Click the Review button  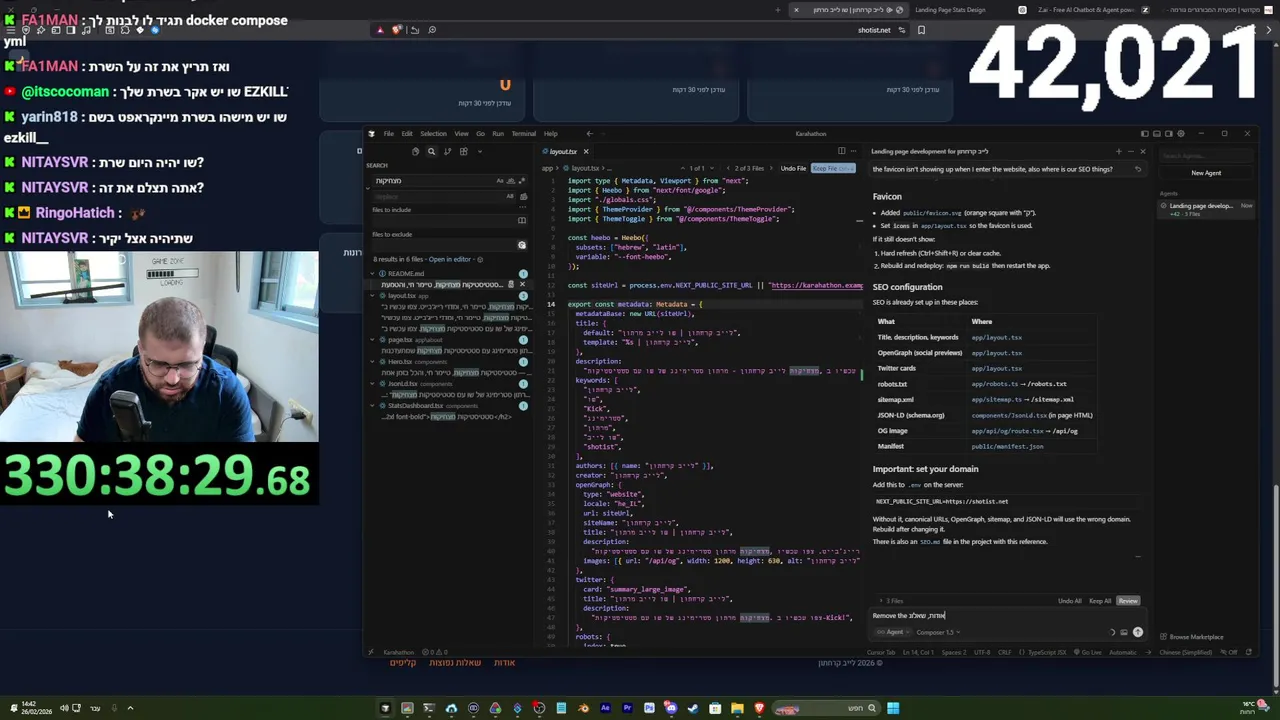coord(1128,601)
